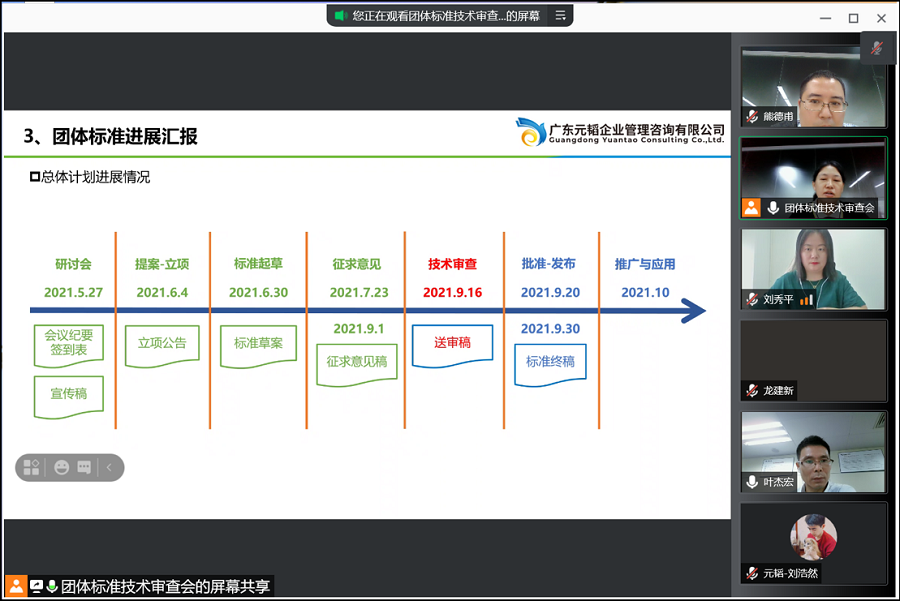900x601 pixels.
Task: Open the screen sharing options menu icon
Action: (561, 16)
